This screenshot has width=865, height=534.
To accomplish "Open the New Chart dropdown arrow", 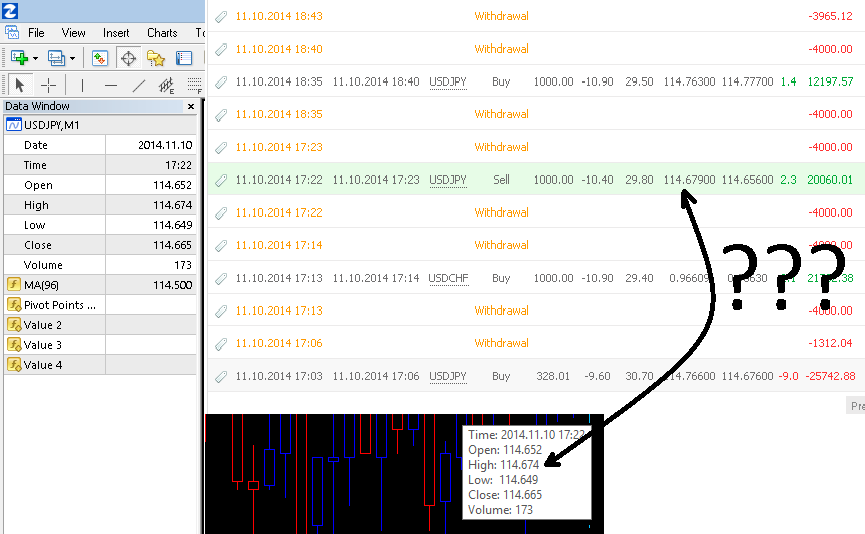I will pyautogui.click(x=35, y=58).
